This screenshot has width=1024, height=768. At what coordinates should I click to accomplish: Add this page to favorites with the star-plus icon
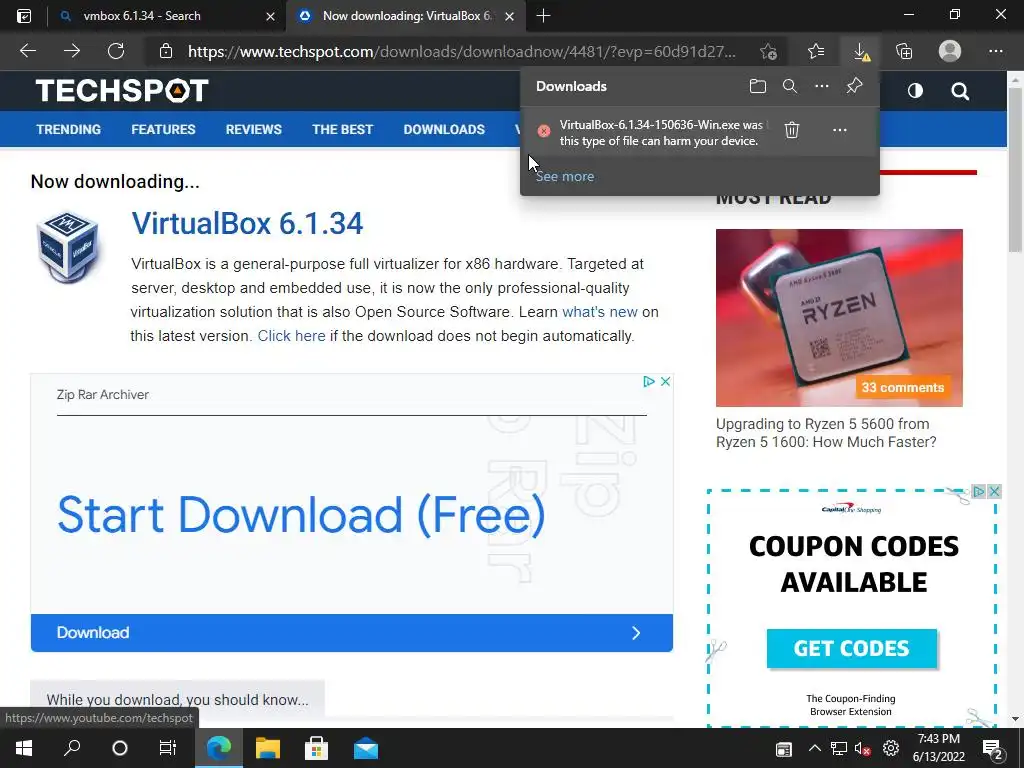point(769,51)
